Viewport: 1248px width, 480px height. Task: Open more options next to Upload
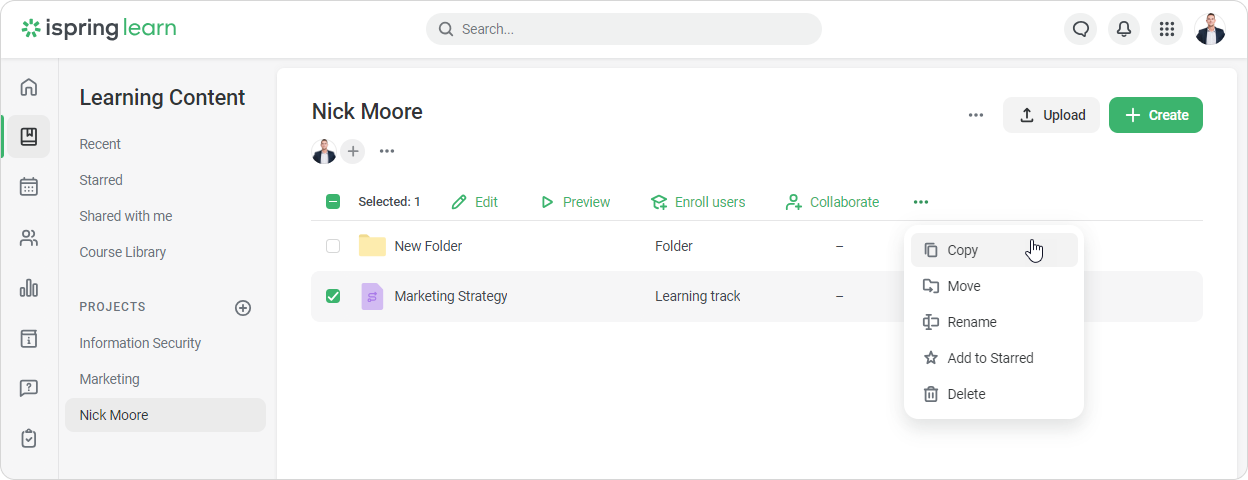coord(976,115)
